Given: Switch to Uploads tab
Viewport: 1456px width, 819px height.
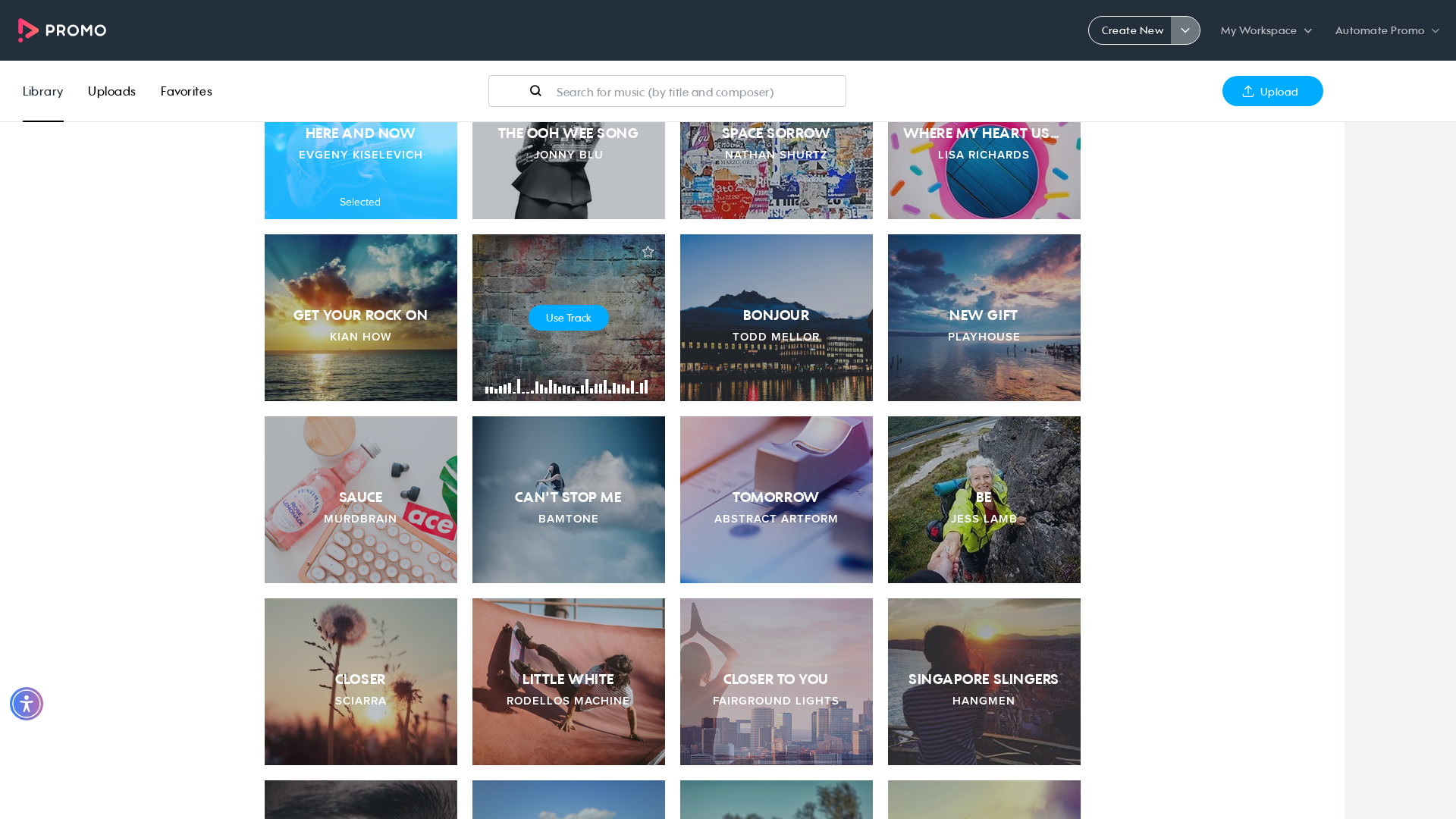Looking at the screenshot, I should click(x=111, y=91).
